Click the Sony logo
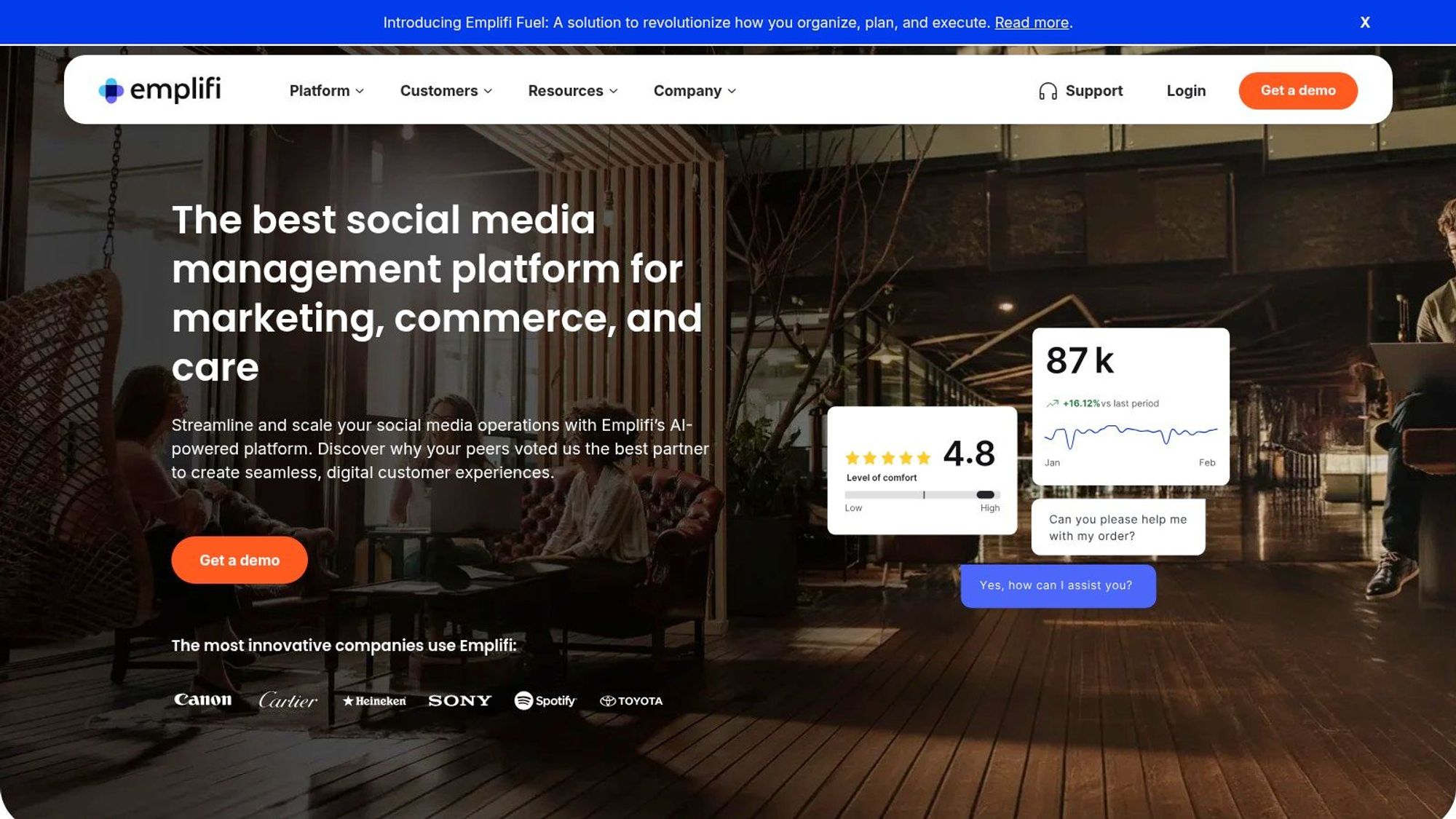 point(459,700)
